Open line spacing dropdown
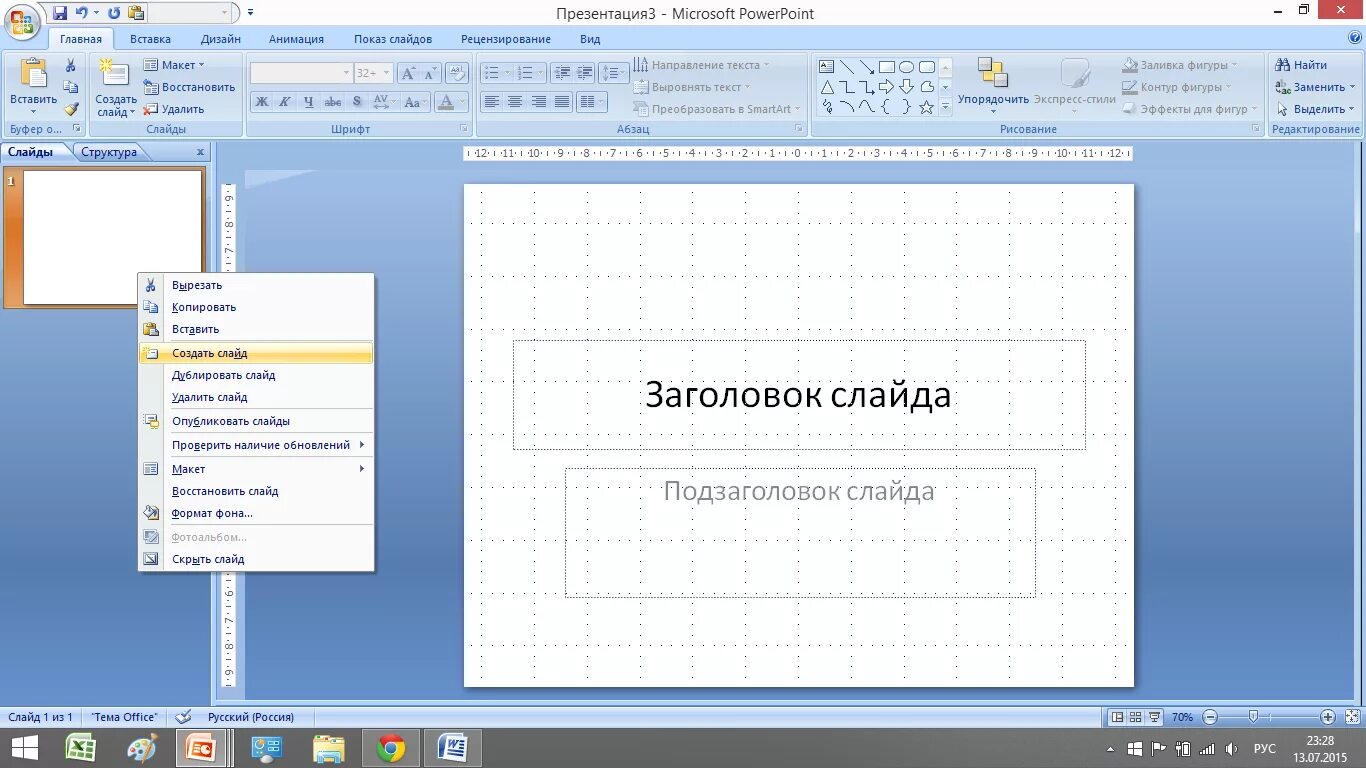The height and width of the screenshot is (768, 1366). [x=614, y=73]
